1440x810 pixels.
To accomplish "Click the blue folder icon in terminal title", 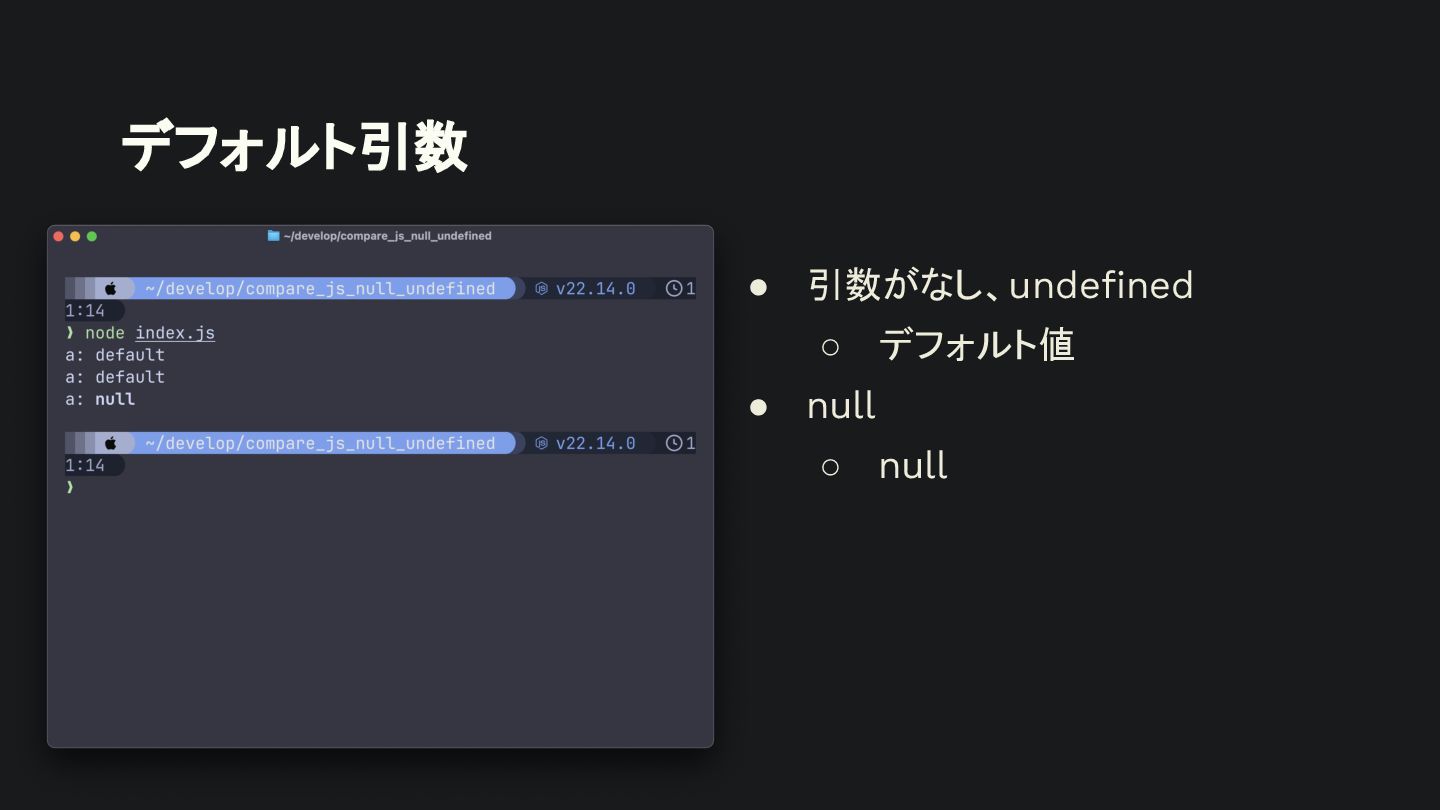I will (273, 236).
